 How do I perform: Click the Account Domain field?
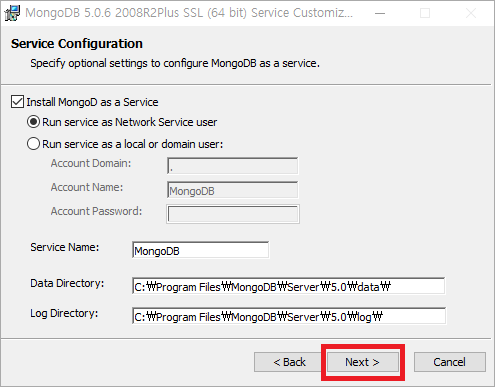[x=232, y=166]
